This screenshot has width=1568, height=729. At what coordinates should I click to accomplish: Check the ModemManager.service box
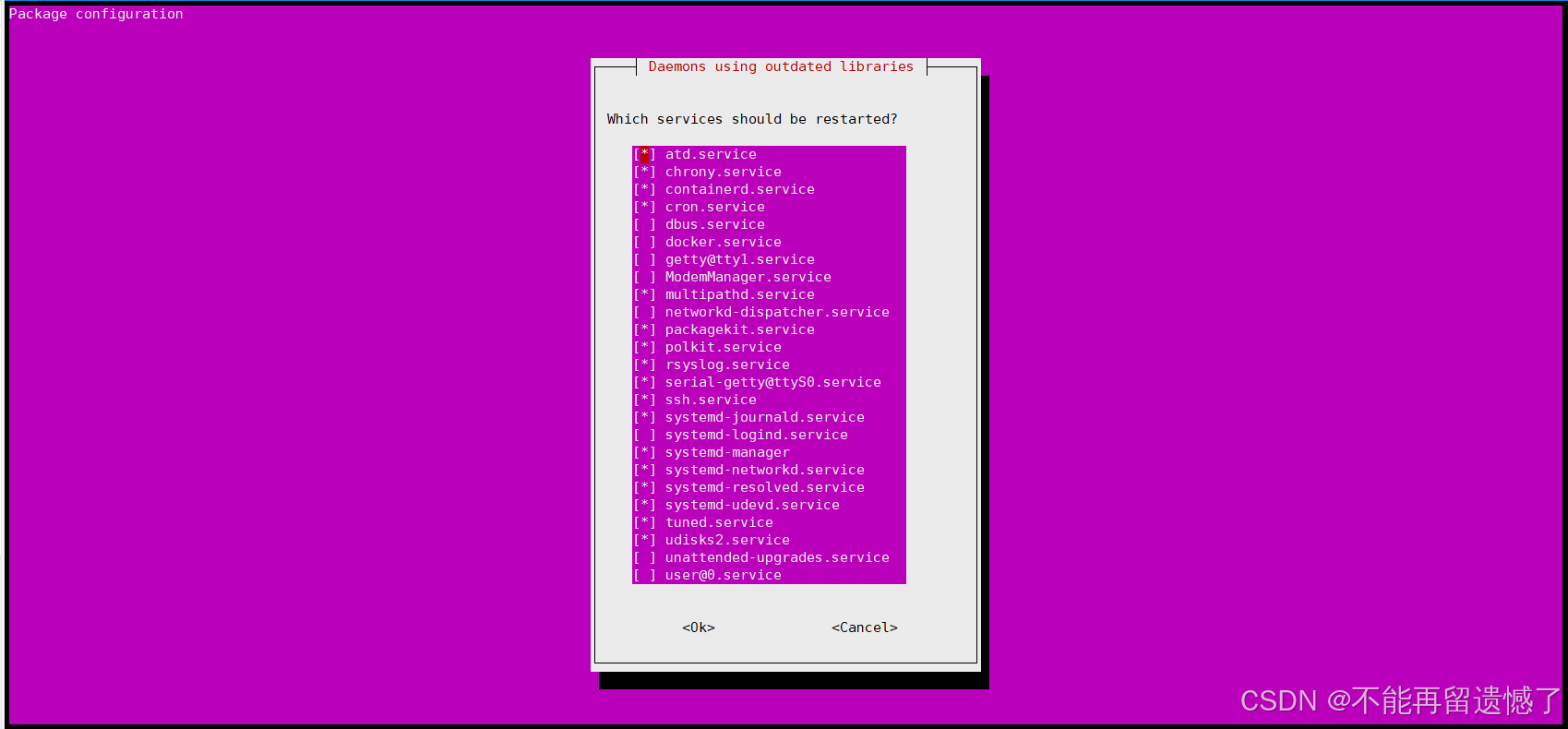(644, 277)
